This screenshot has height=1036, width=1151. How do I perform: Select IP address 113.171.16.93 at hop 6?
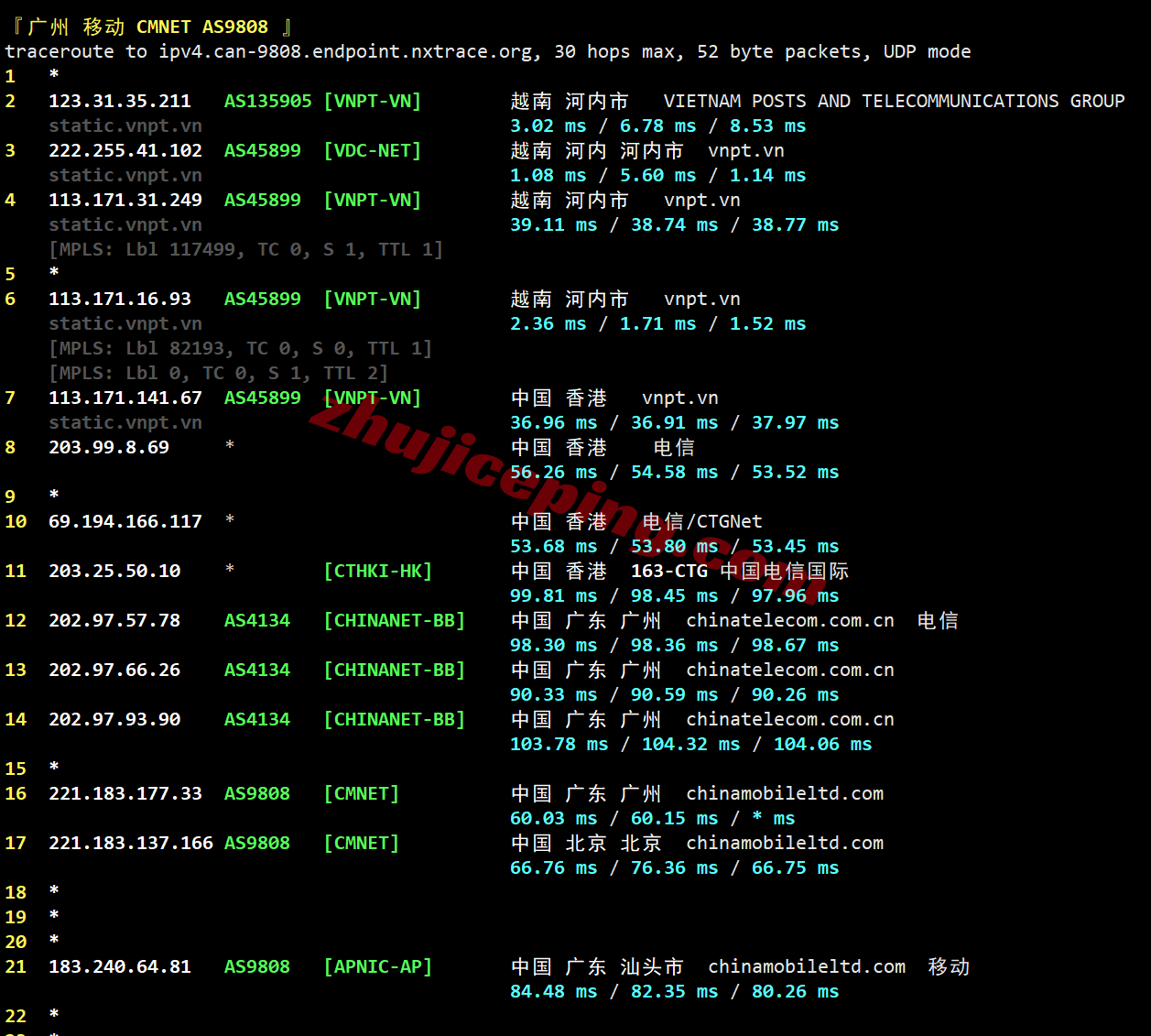point(119,299)
